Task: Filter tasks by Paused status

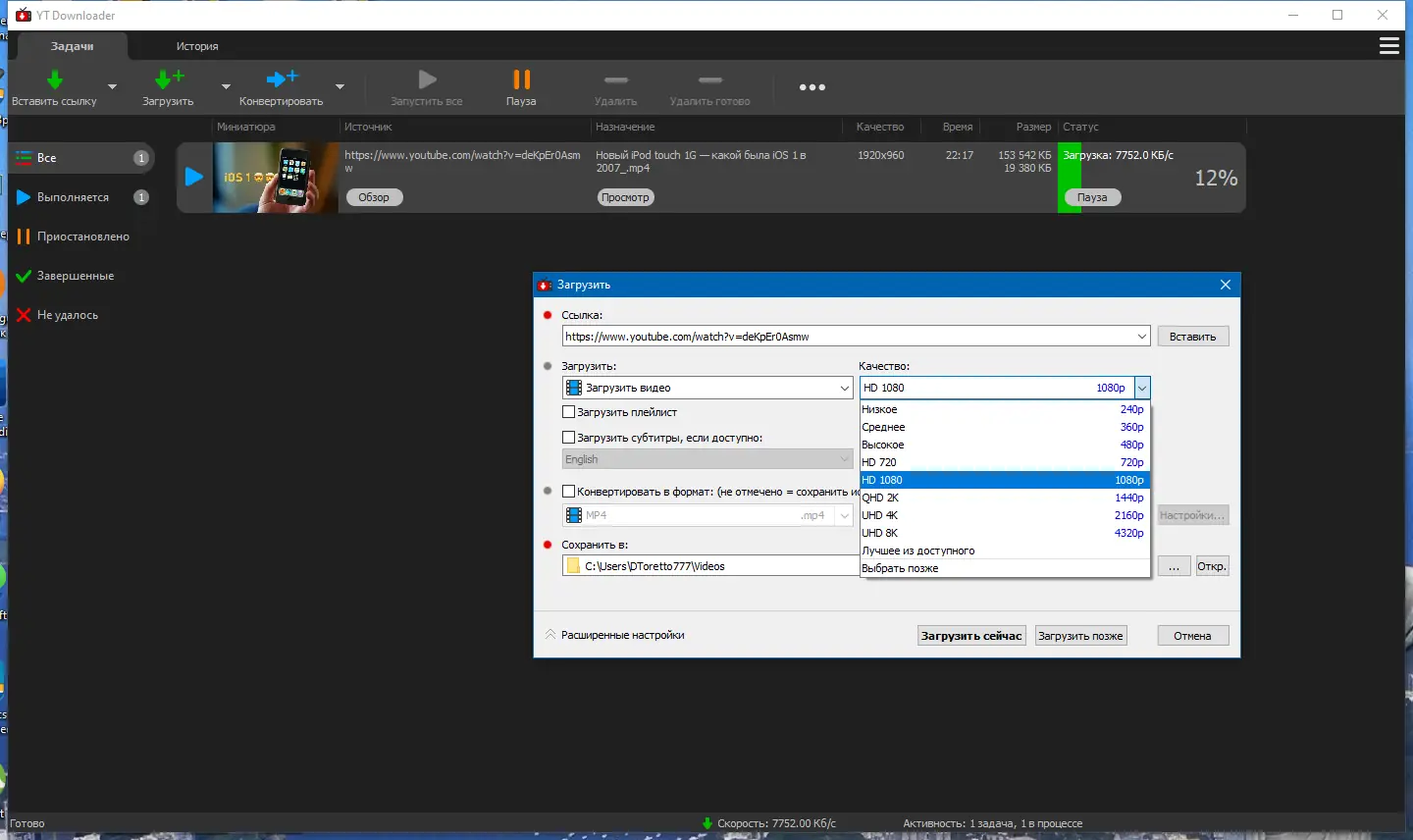Action: pyautogui.click(x=81, y=236)
